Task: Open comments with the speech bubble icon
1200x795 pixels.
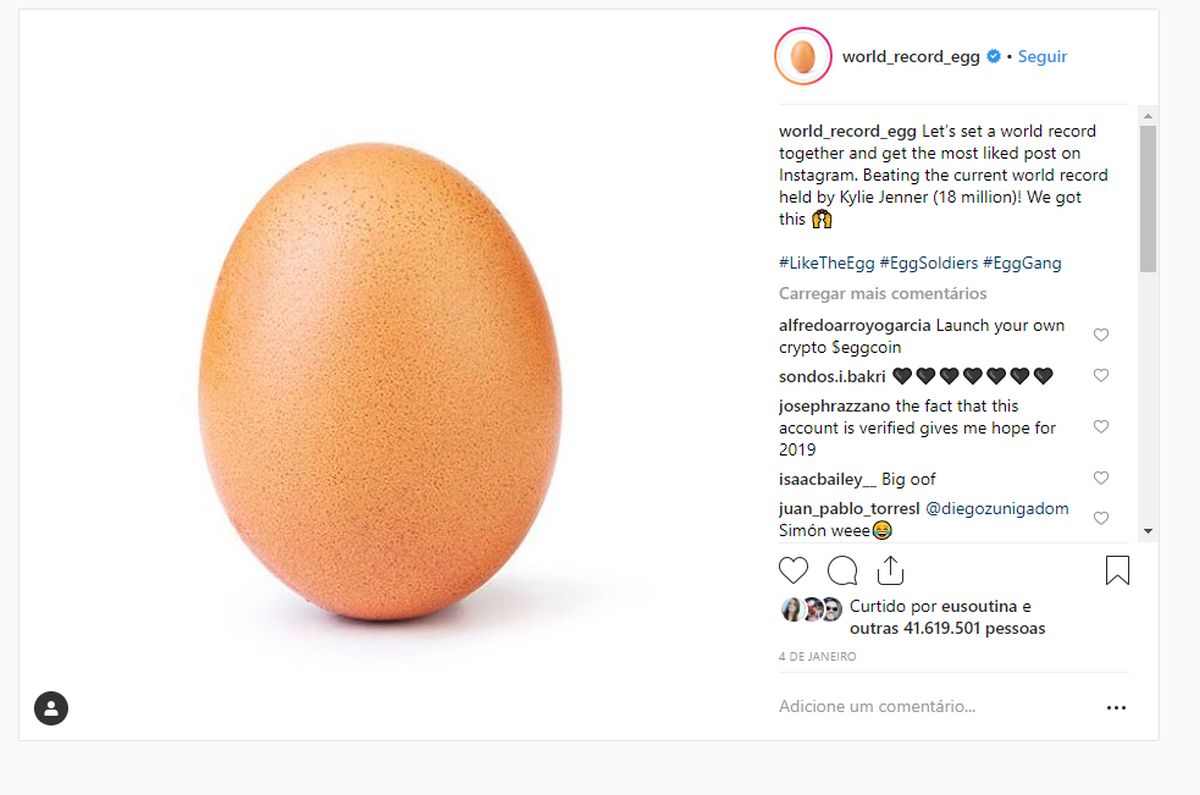Action: click(x=842, y=571)
